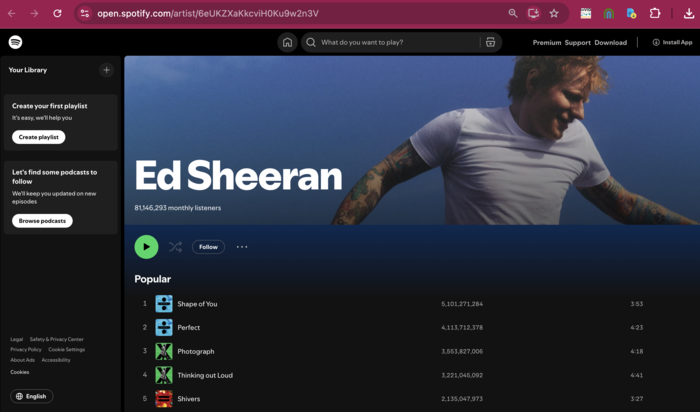Click Create playlist button

(39, 137)
